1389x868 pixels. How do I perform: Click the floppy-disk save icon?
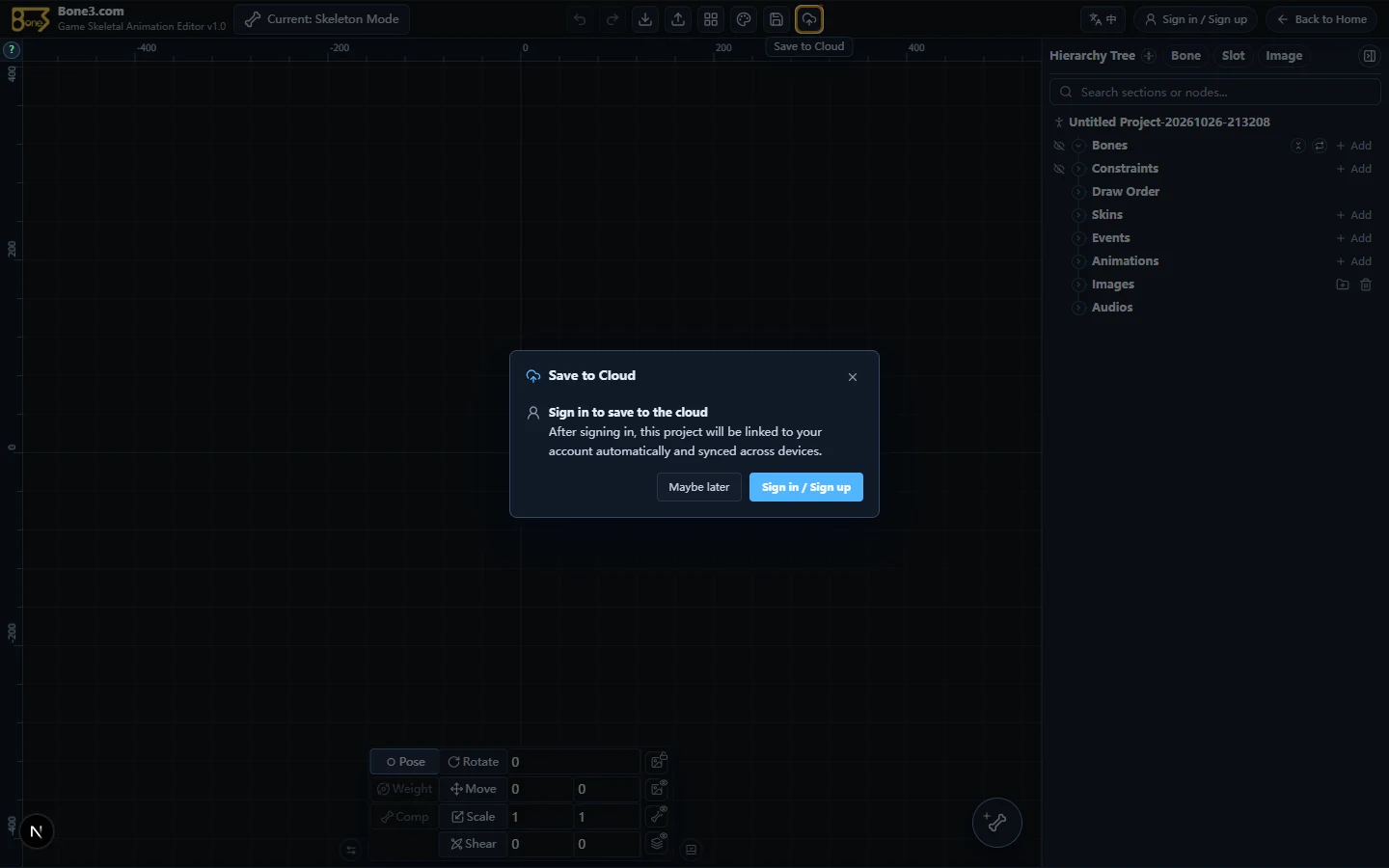coord(776,19)
